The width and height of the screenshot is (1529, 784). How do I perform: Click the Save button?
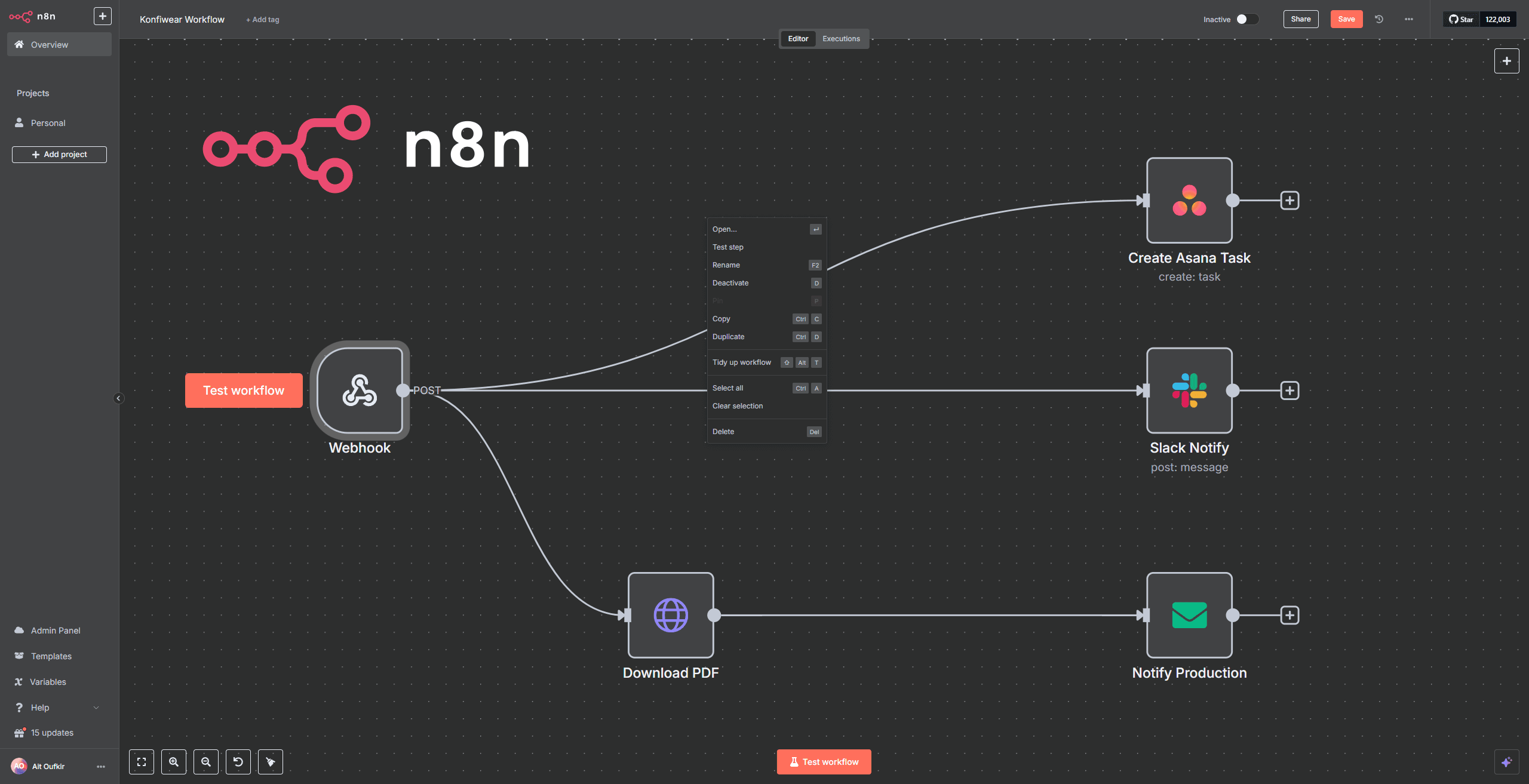click(x=1346, y=19)
